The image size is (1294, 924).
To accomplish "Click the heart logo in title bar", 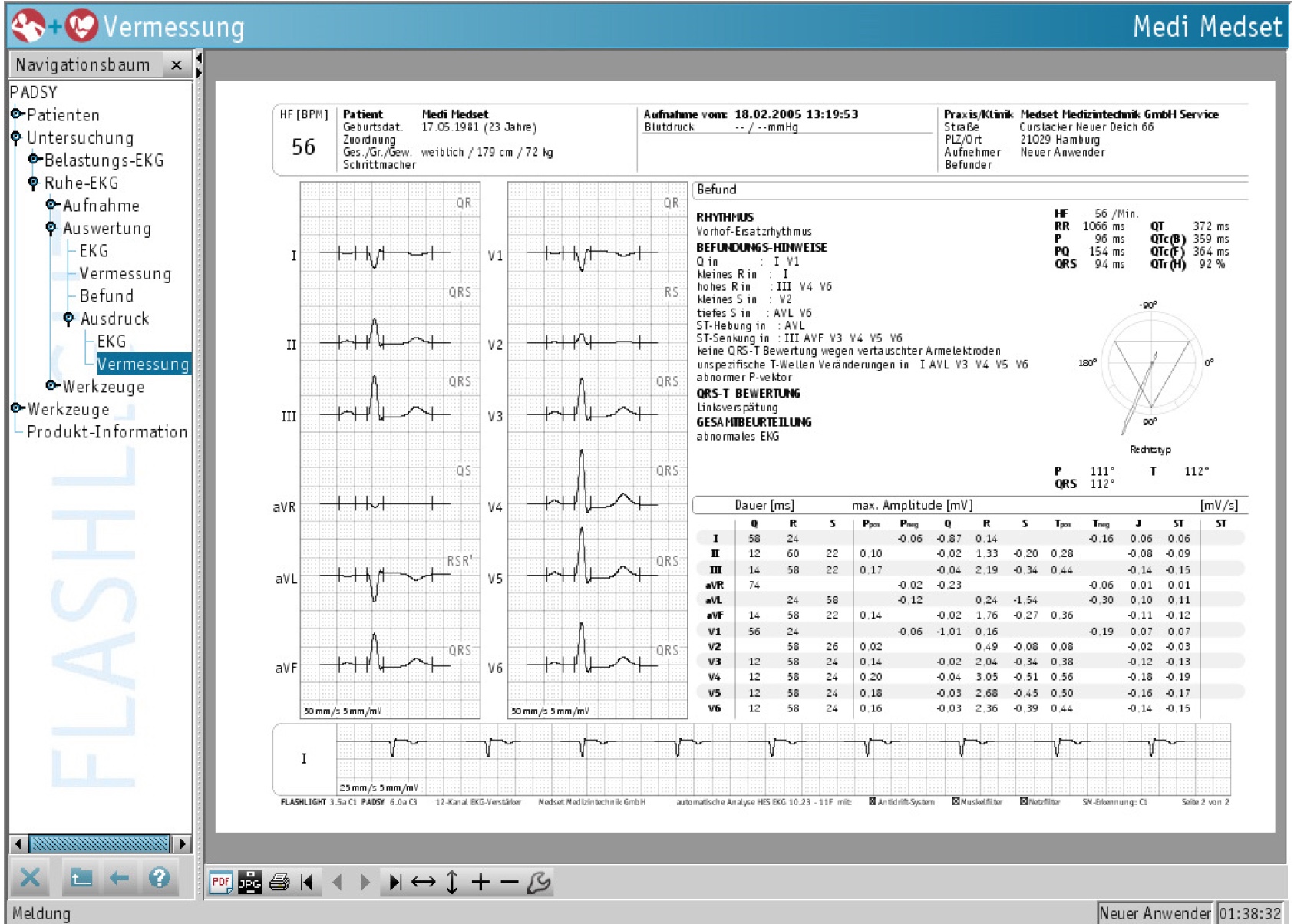I will pyautogui.click(x=81, y=26).
